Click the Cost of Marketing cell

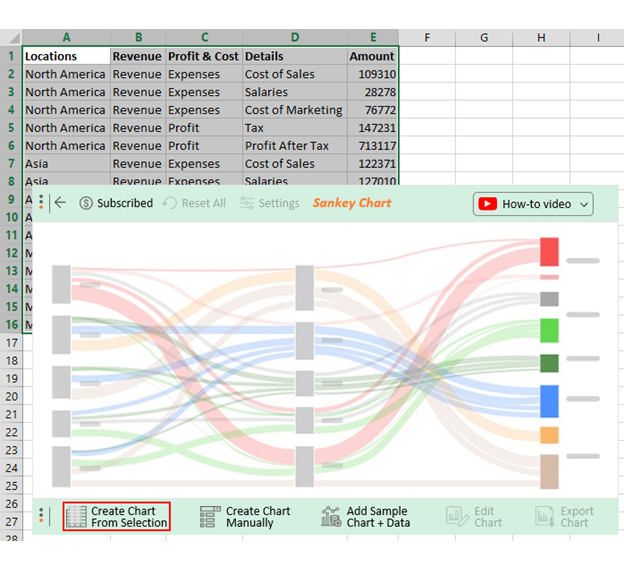[x=295, y=110]
